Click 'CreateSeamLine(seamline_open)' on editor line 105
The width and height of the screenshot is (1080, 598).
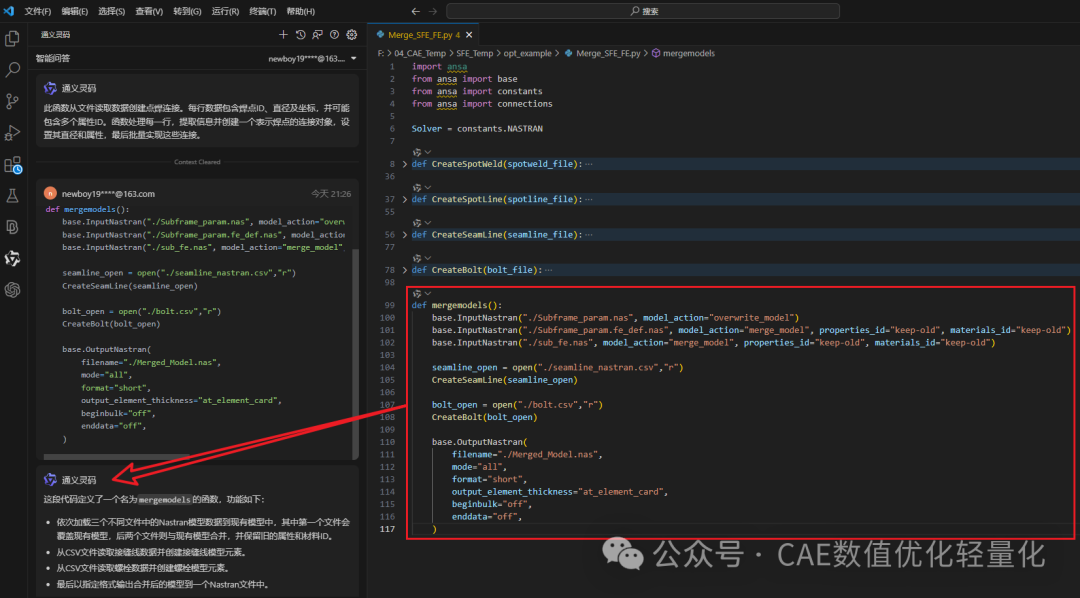tap(505, 380)
